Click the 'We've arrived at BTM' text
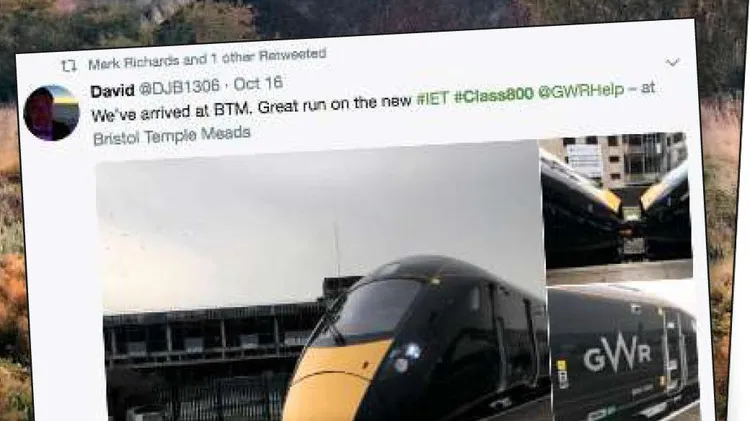The height and width of the screenshot is (421, 750). pyautogui.click(x=171, y=111)
